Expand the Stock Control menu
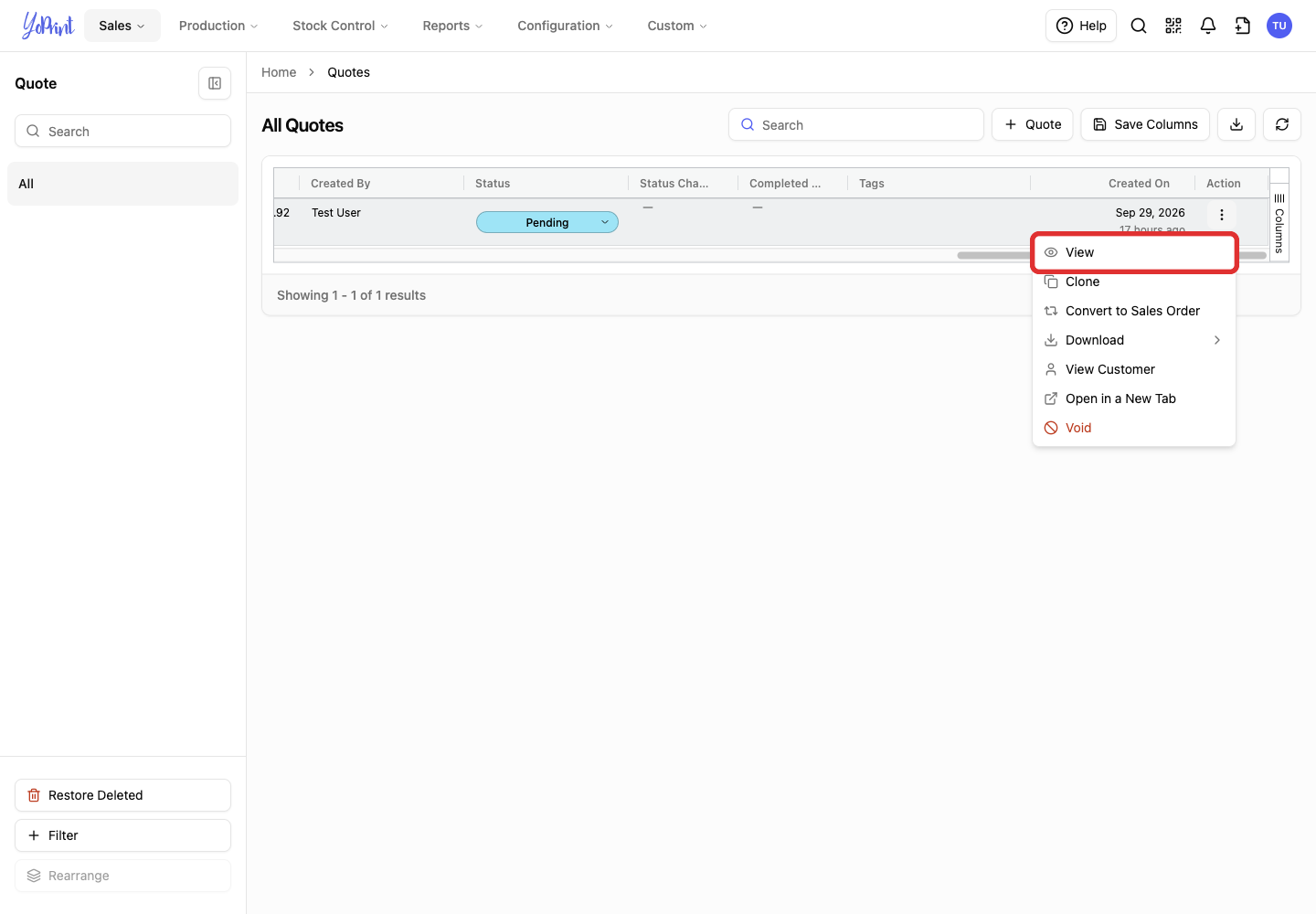The image size is (1316, 914). click(x=340, y=26)
